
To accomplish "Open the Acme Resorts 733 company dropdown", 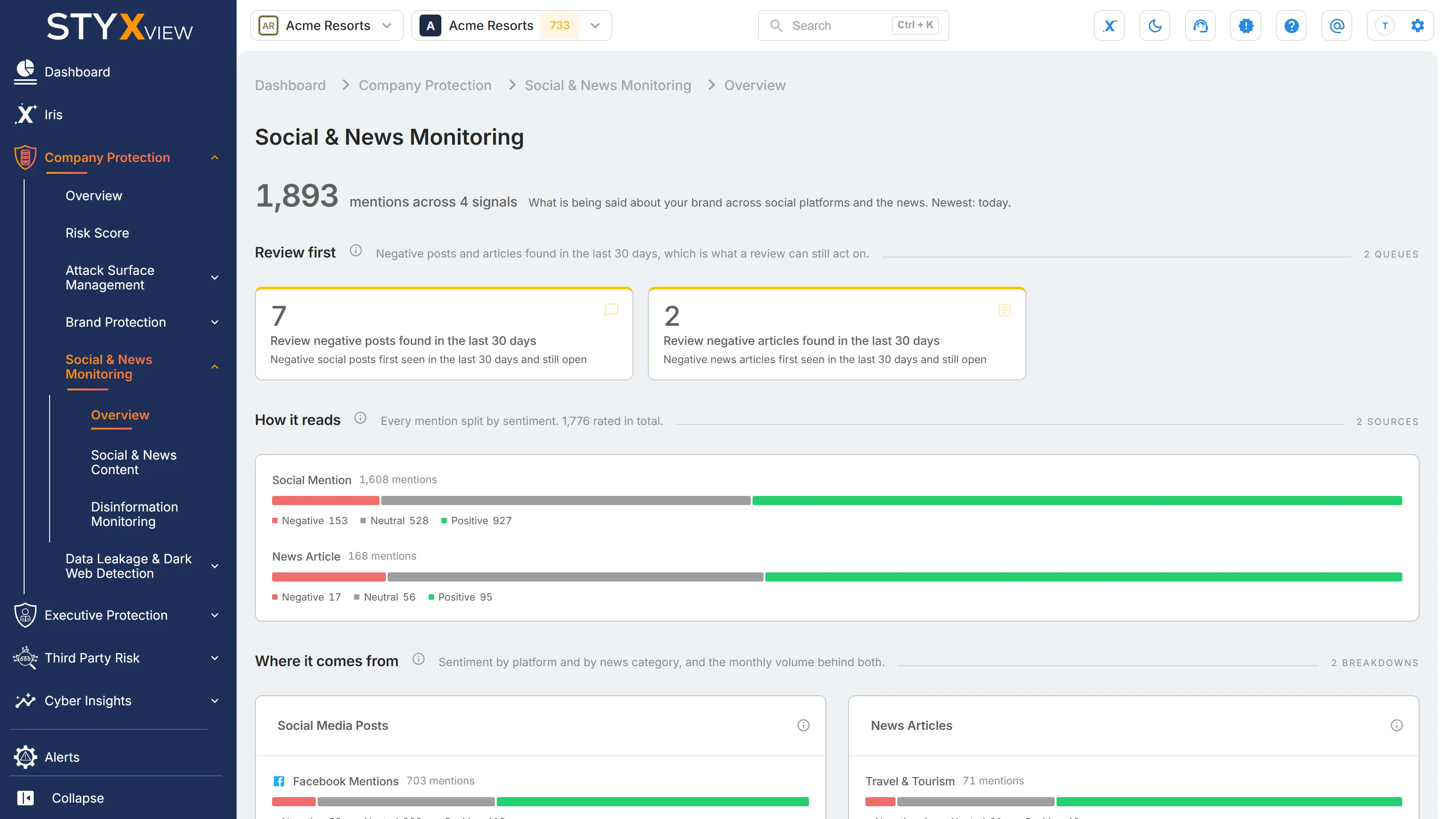I will pos(511,25).
